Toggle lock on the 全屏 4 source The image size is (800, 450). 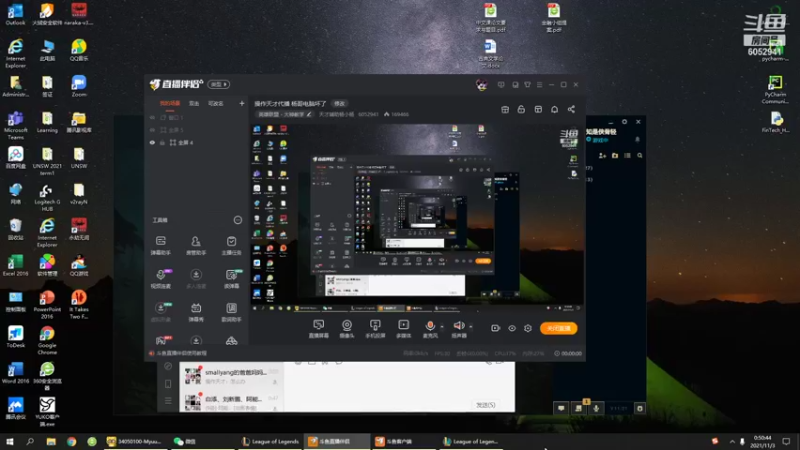click(162, 143)
